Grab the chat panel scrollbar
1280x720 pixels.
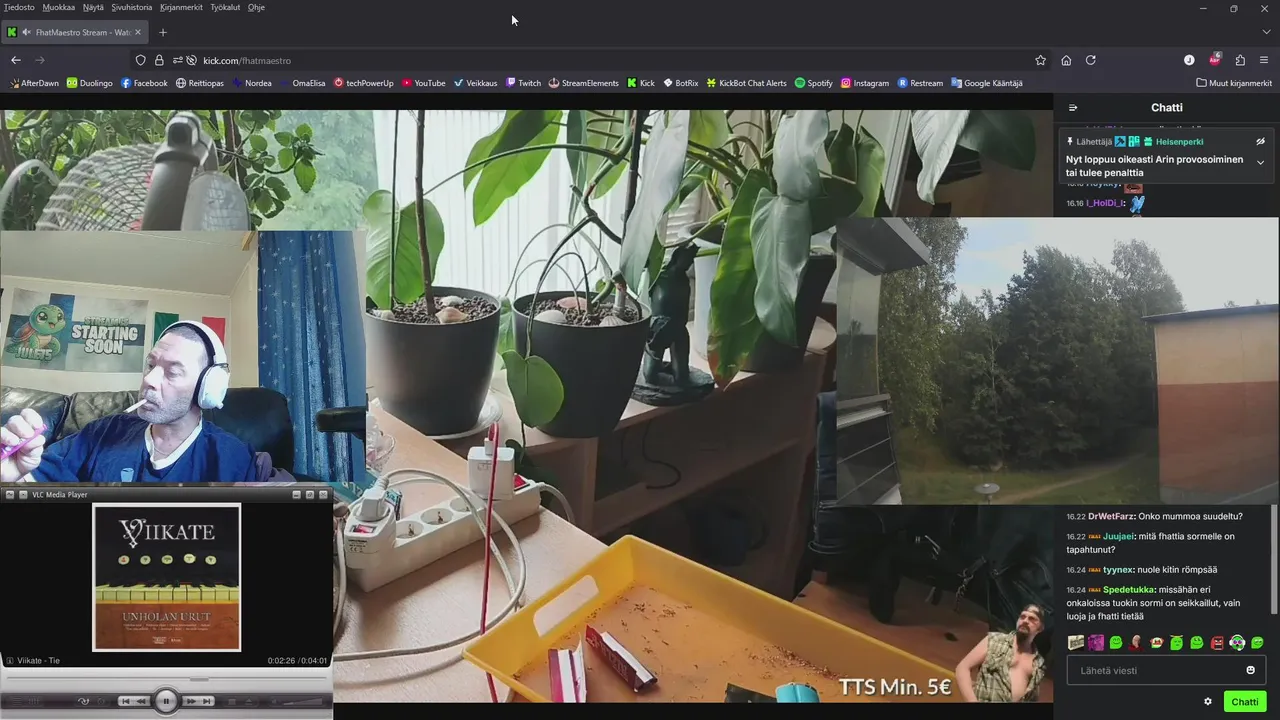tap(1273, 560)
